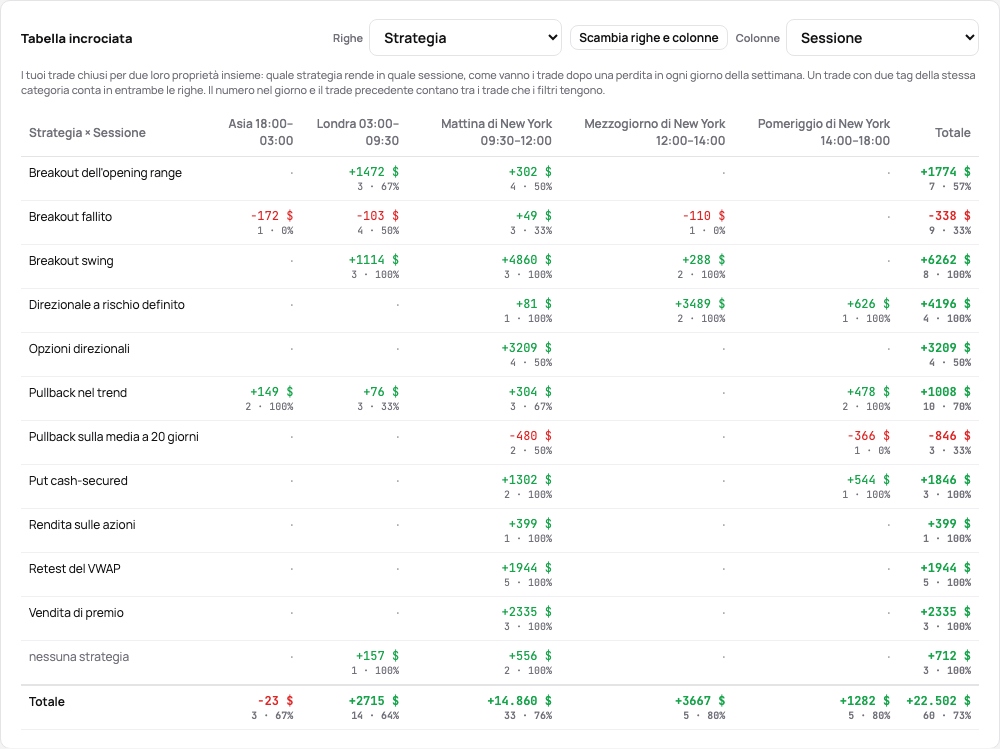Select the Put cash-secured row label
This screenshot has width=1000, height=749.
78,481
